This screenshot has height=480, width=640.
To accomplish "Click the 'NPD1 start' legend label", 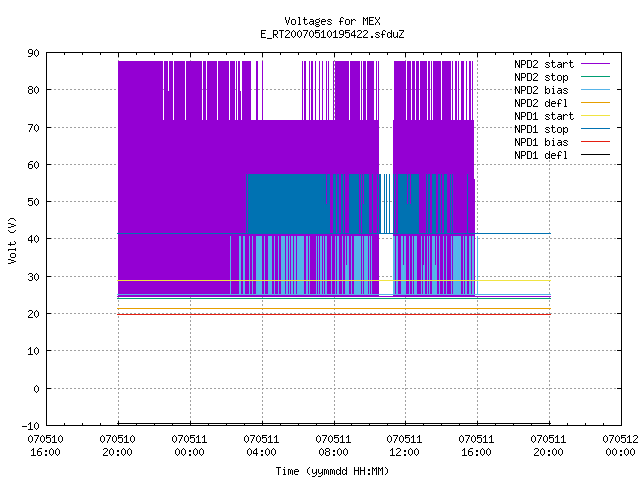I will point(544,116).
